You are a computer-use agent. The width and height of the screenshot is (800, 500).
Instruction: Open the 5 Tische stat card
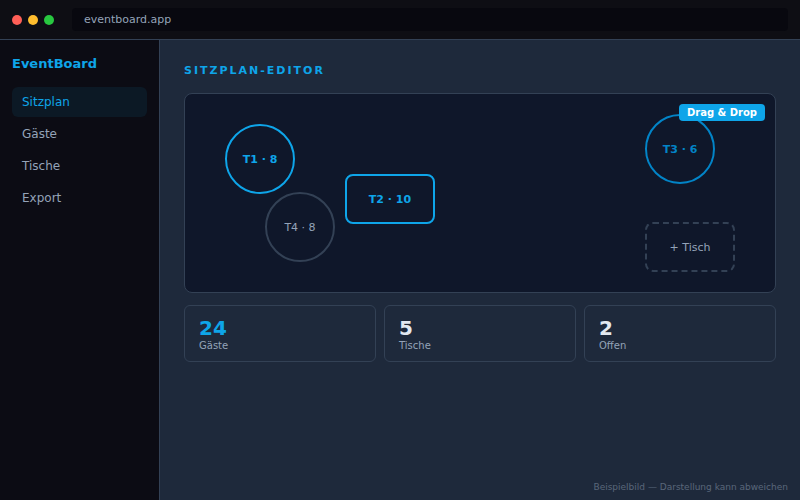(x=480, y=333)
